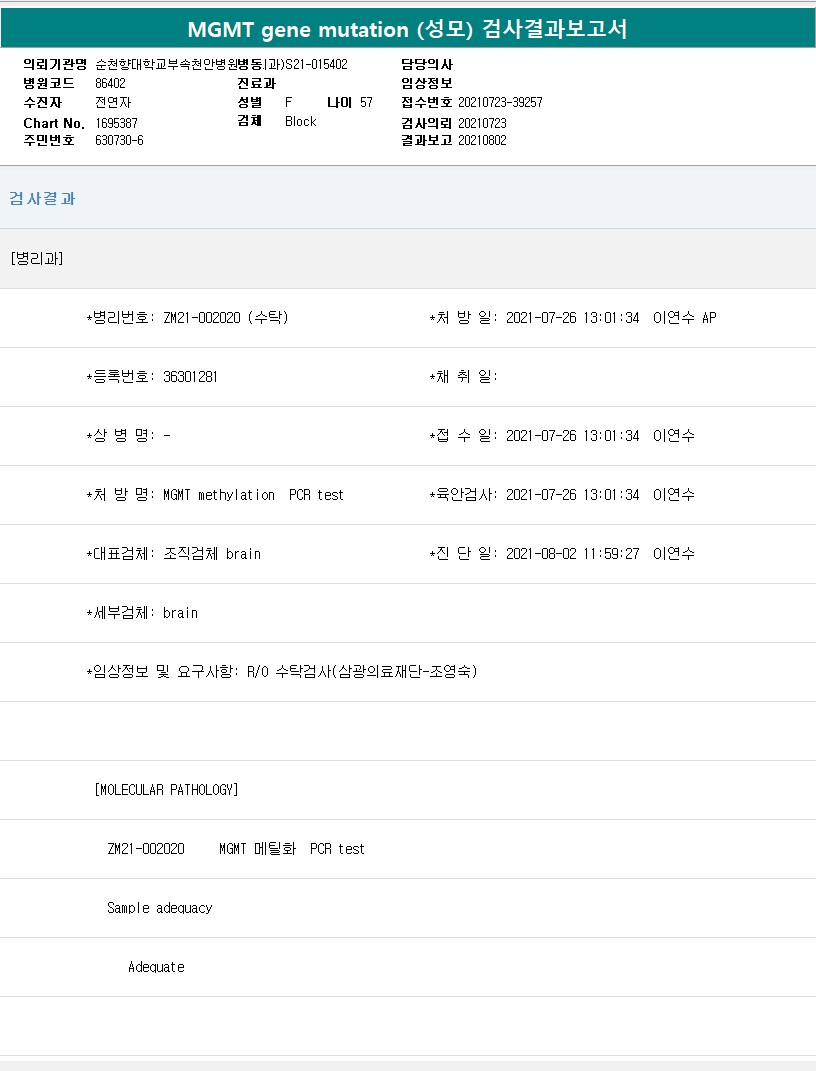The height and width of the screenshot is (1071, 816).
Task: Click specimen type 'Block'
Action: tap(300, 122)
